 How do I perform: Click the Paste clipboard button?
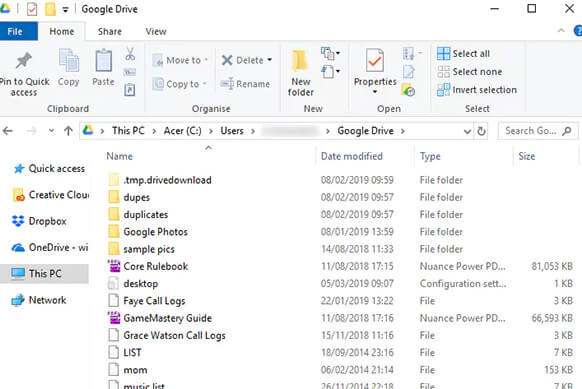coord(103,68)
